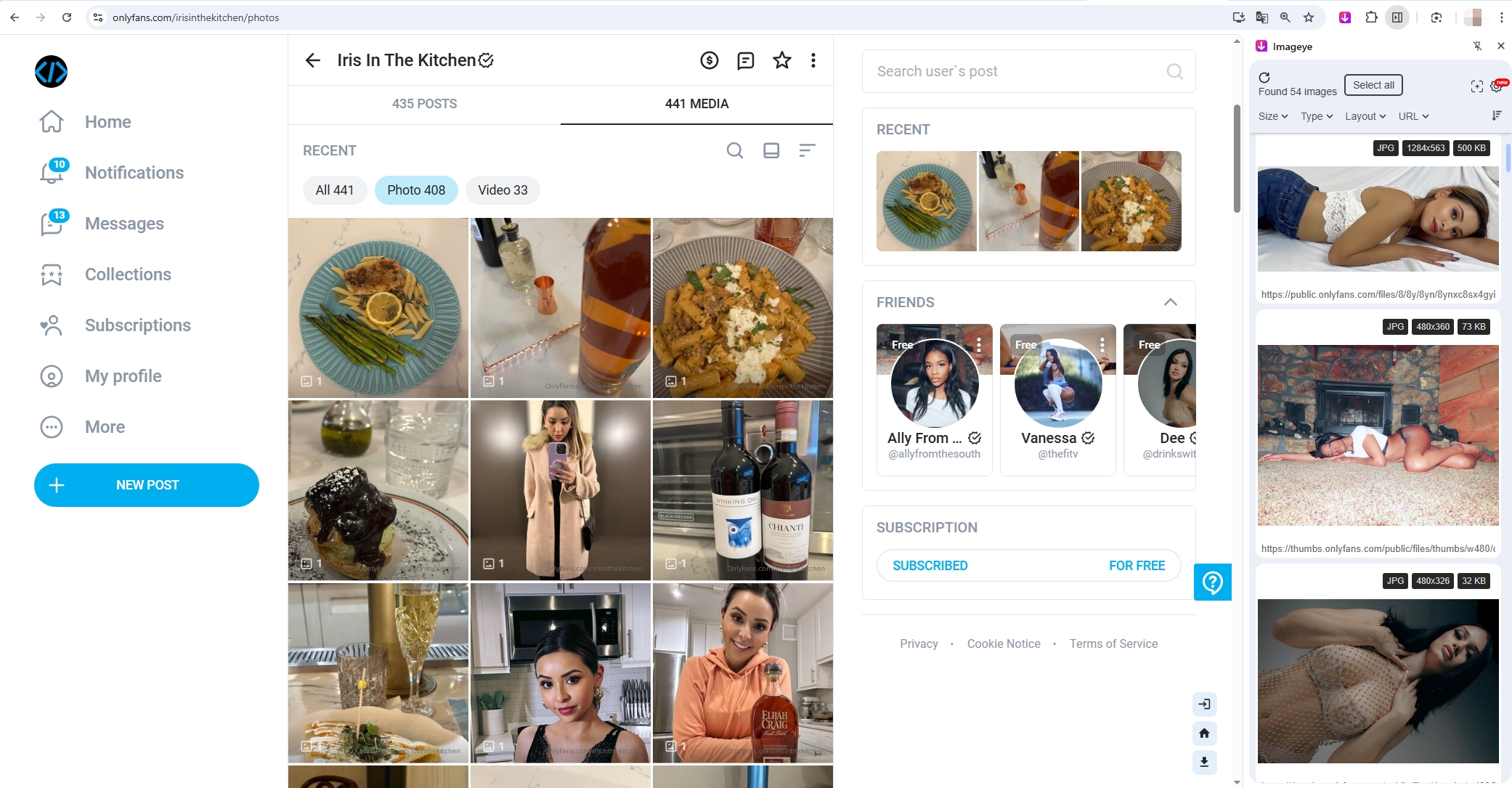Click the Imageye extension toolbar icon
Viewport: 1512px width, 788px height.
(x=1345, y=17)
